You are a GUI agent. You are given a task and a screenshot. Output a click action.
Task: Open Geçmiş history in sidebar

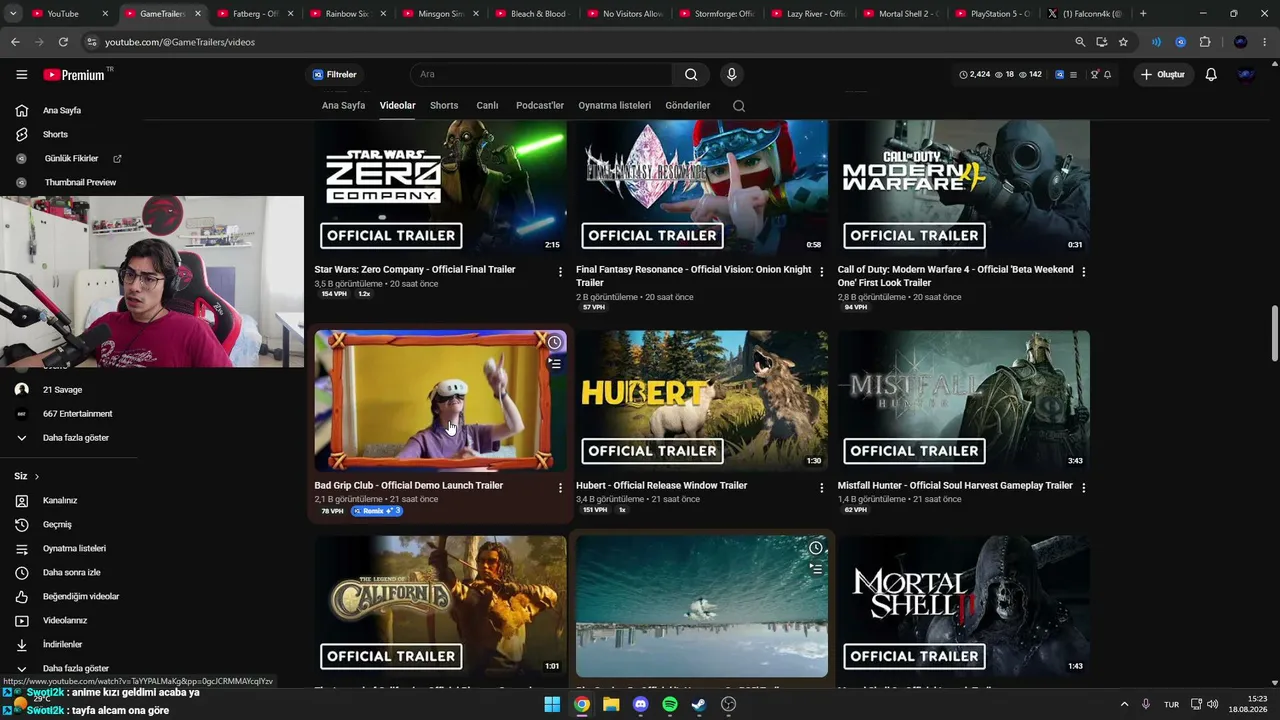(57, 525)
